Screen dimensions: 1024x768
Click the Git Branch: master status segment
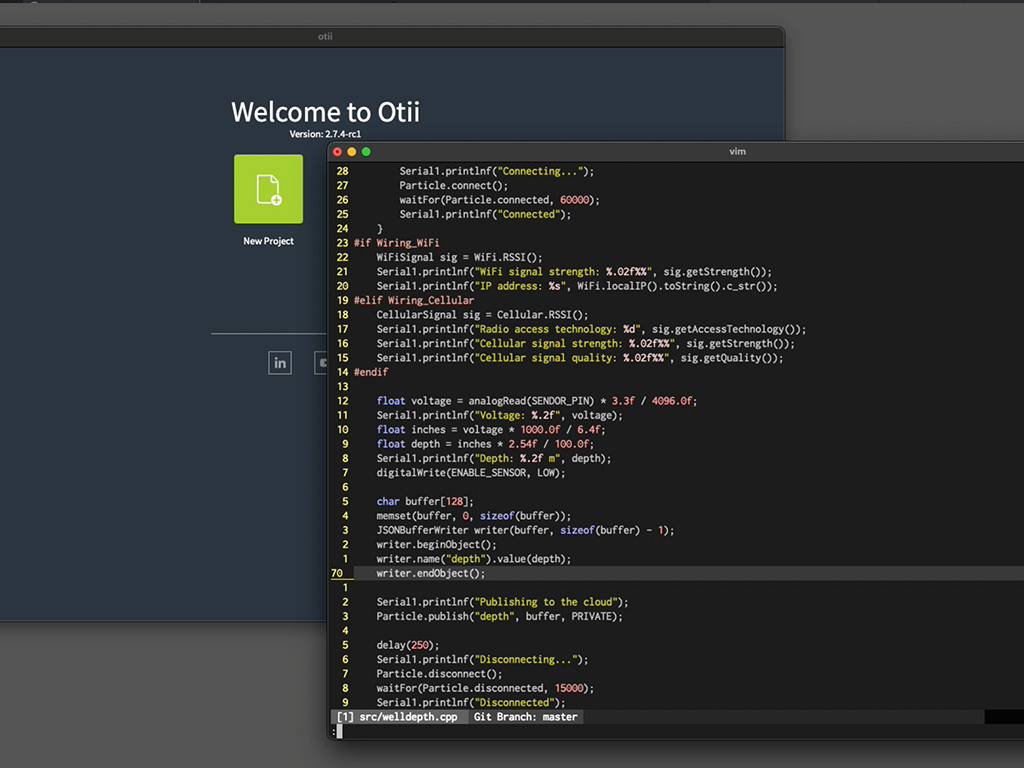click(526, 717)
